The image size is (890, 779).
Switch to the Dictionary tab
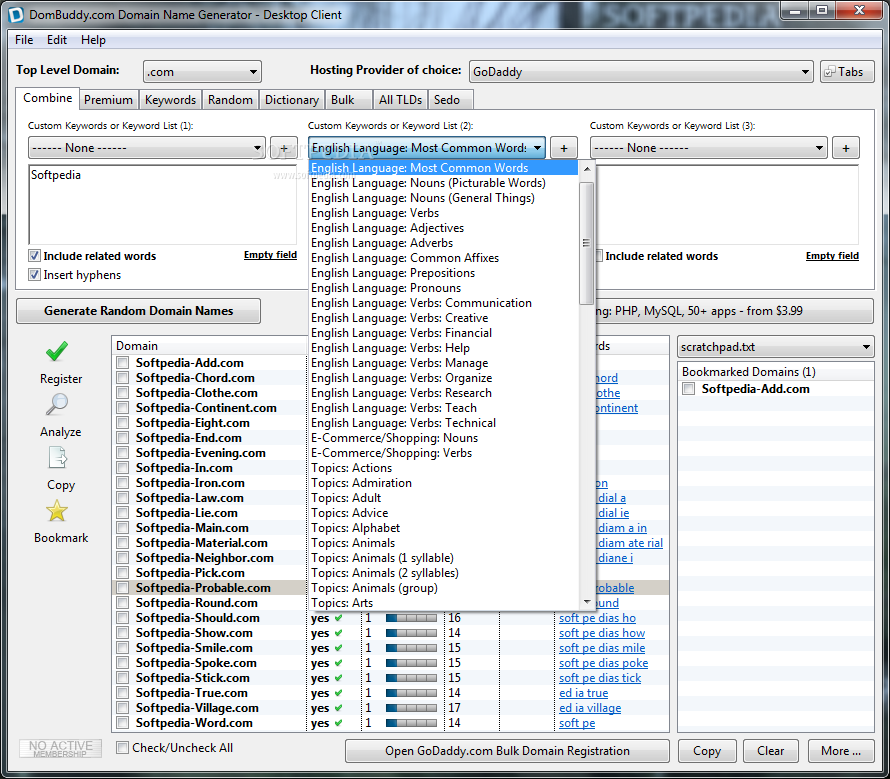pos(292,100)
